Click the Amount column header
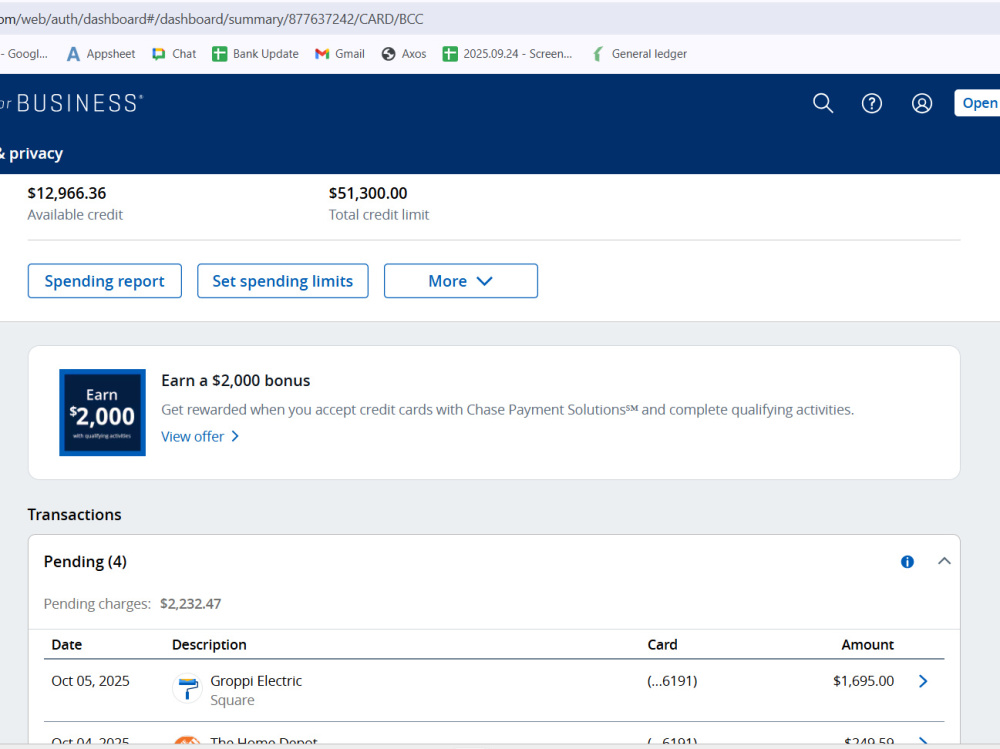This screenshot has height=749, width=1000. click(x=867, y=644)
